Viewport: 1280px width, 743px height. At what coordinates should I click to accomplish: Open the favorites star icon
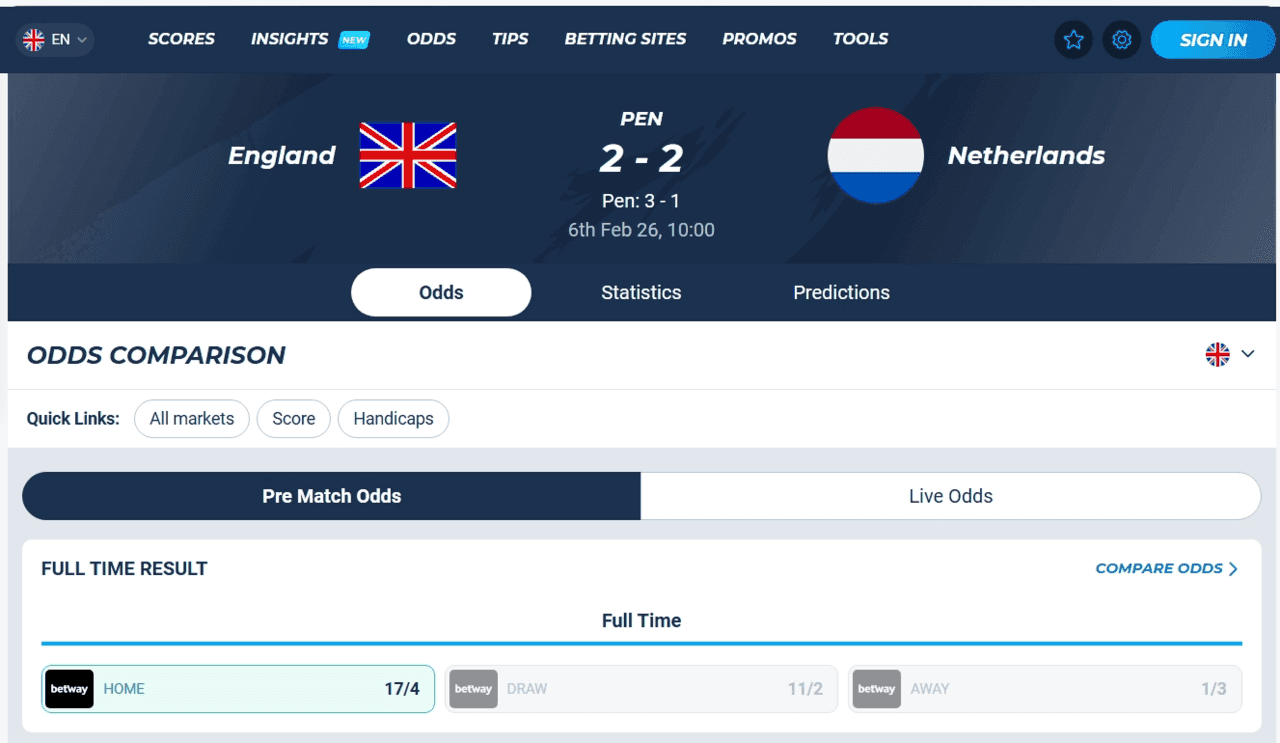[1073, 40]
